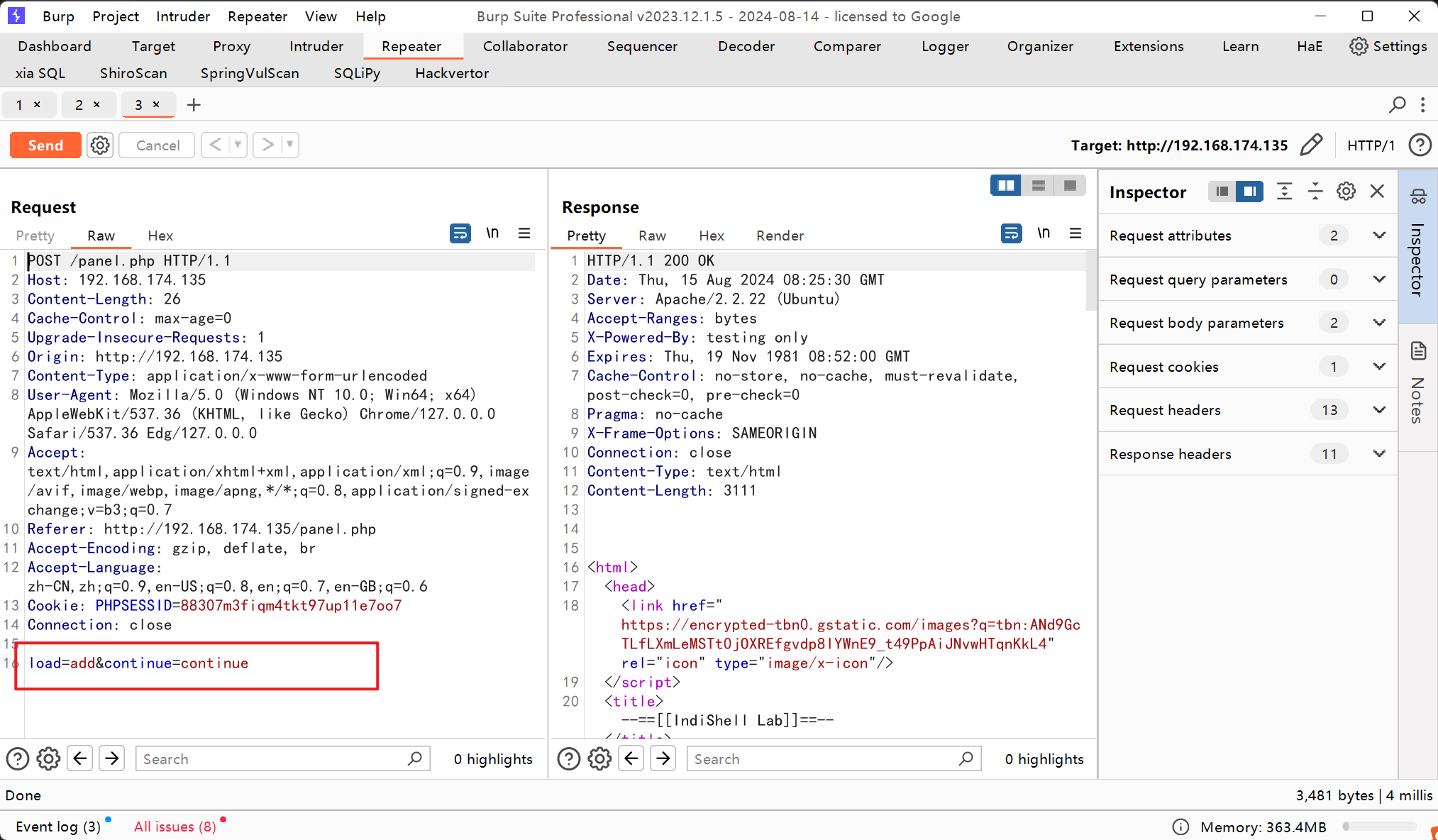Open the back history dropdown arrow
Viewport: 1438px width, 840px height.
click(238, 145)
